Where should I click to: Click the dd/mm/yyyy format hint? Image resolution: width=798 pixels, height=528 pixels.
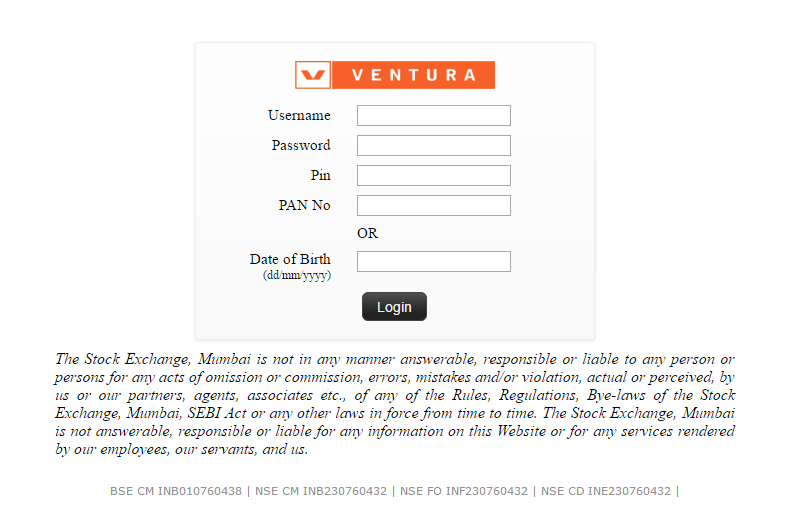point(297,275)
